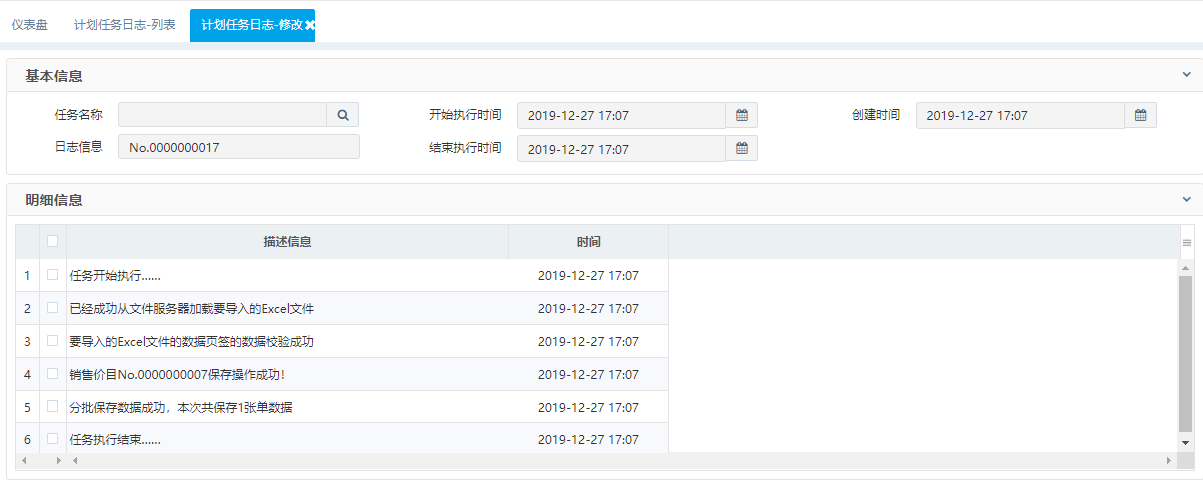Click the vertical scrollbar up arrow in grid
This screenshot has width=1203, height=483.
(x=1186, y=268)
